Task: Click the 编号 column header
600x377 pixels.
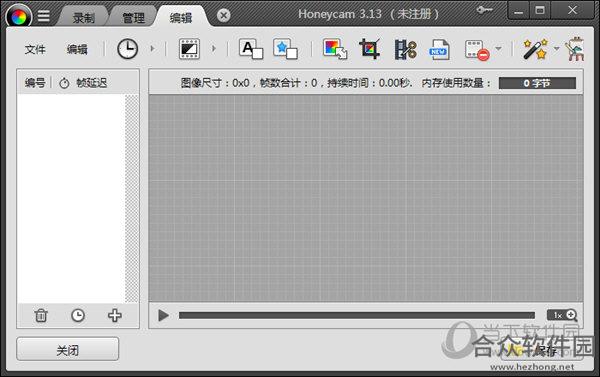Action: (35, 83)
